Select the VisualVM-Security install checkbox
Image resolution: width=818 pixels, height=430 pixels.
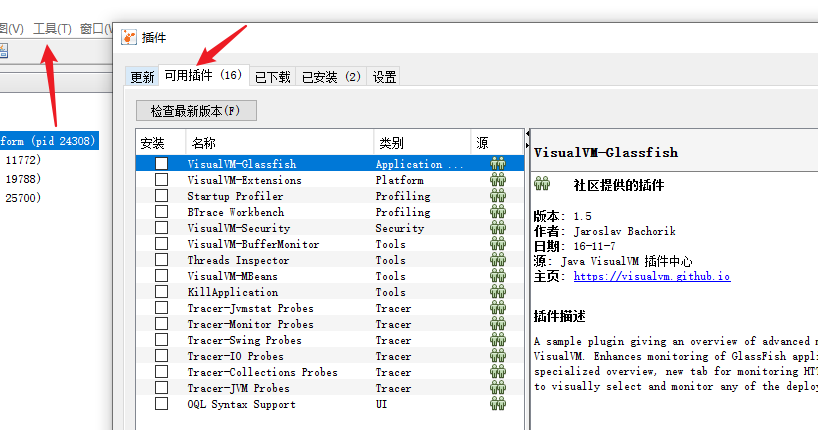point(161,228)
